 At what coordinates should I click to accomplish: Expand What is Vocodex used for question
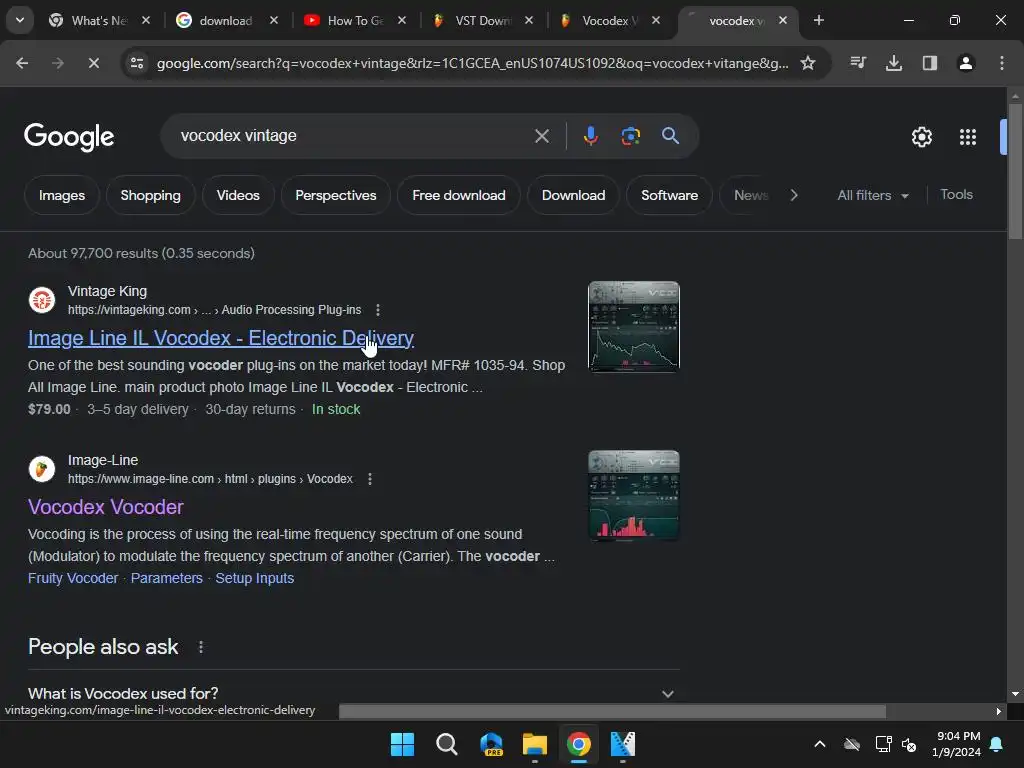(353, 693)
